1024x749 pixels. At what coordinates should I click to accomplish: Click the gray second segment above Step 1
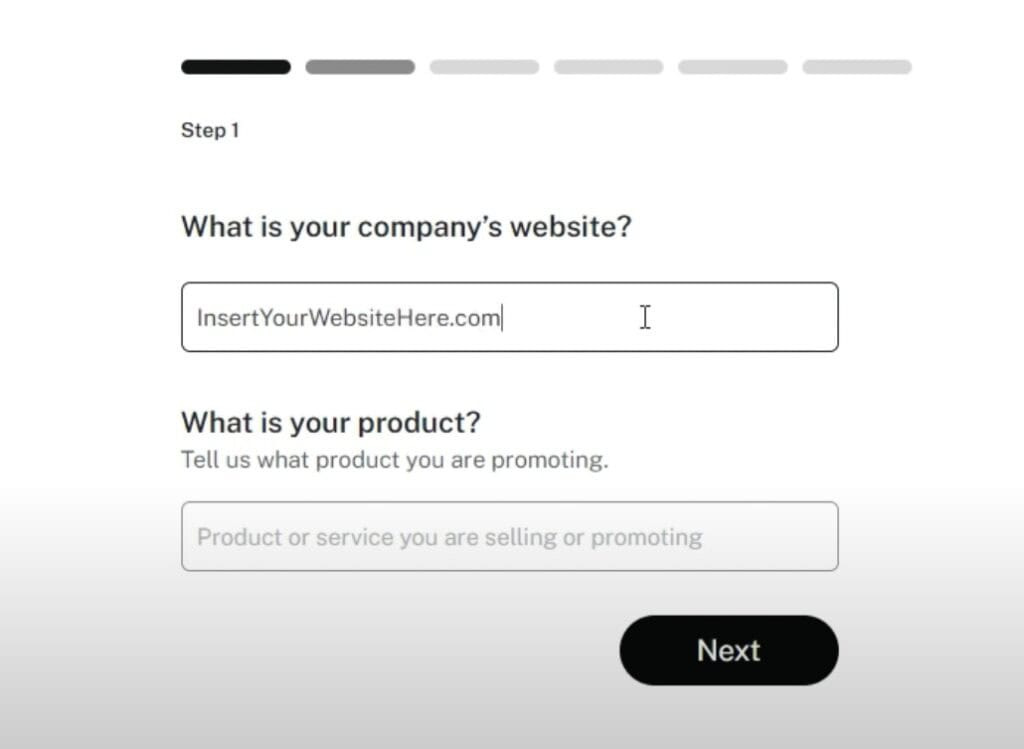359,66
